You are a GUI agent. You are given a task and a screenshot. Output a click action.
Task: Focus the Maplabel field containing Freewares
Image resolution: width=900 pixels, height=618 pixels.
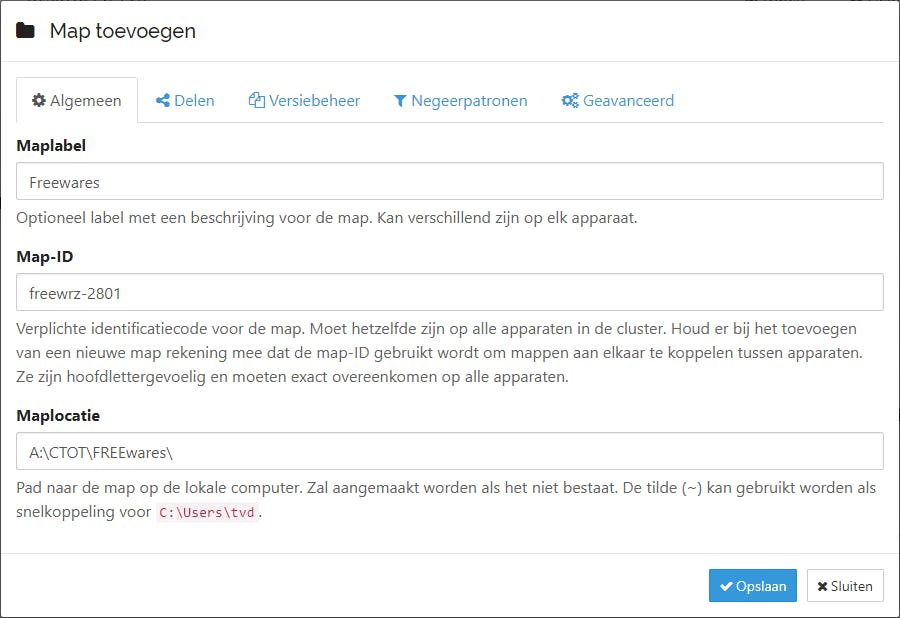point(450,182)
